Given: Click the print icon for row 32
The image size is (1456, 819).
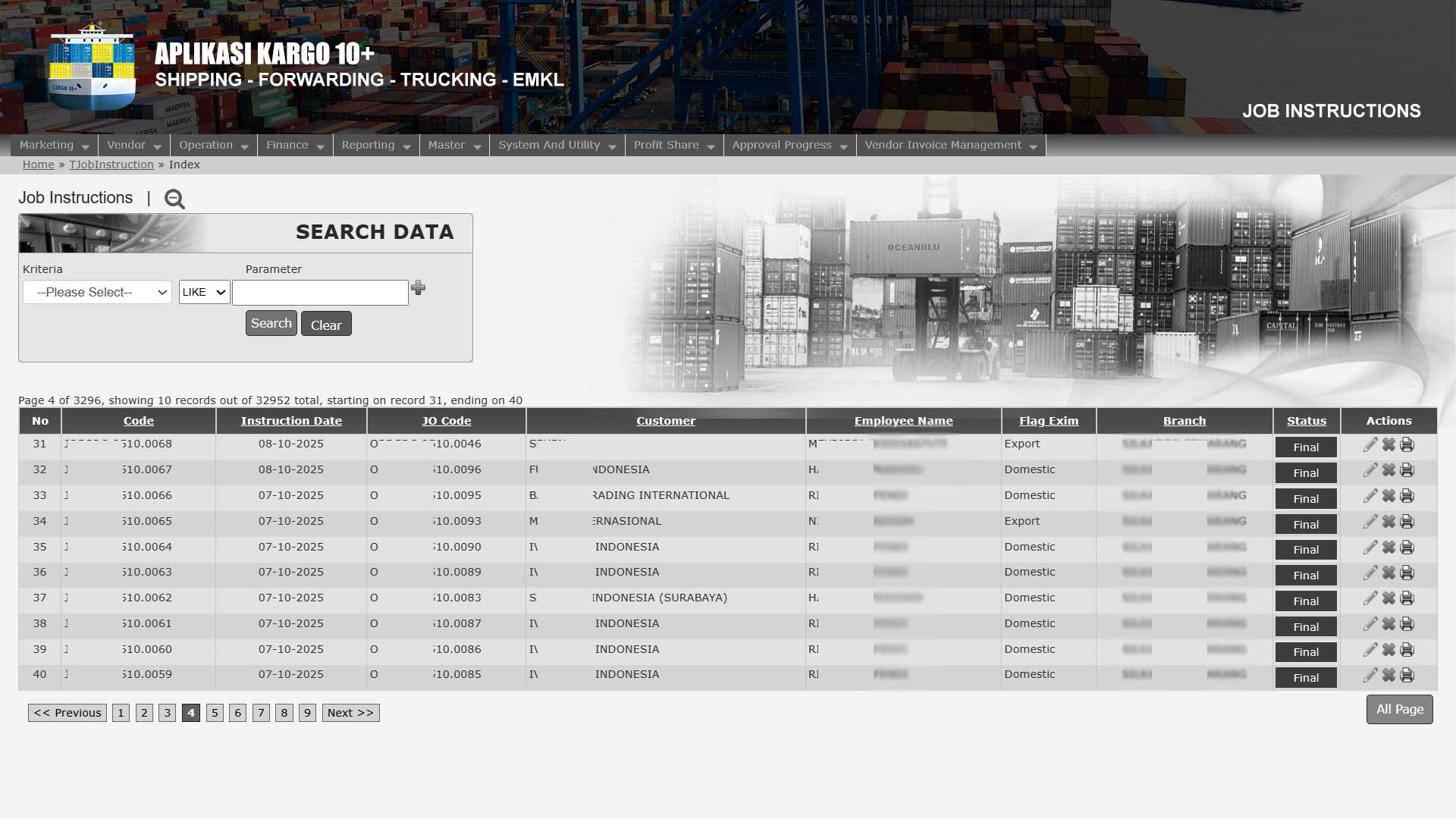Looking at the screenshot, I should point(1407,470).
